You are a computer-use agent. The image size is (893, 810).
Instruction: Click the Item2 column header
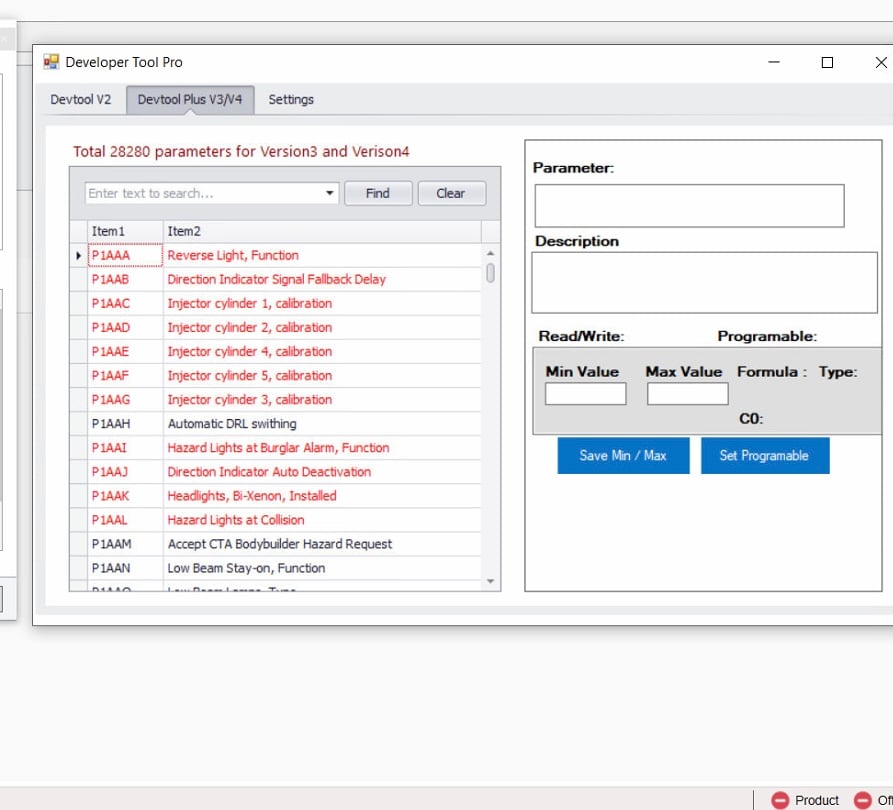[x=322, y=231]
